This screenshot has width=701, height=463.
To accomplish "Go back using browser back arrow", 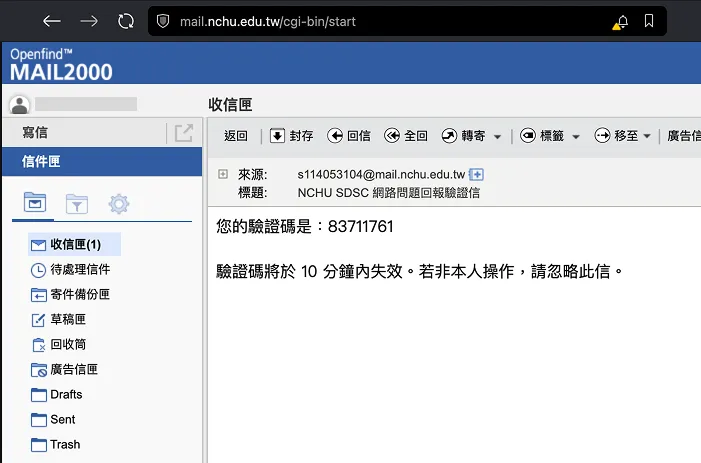I will point(52,21).
